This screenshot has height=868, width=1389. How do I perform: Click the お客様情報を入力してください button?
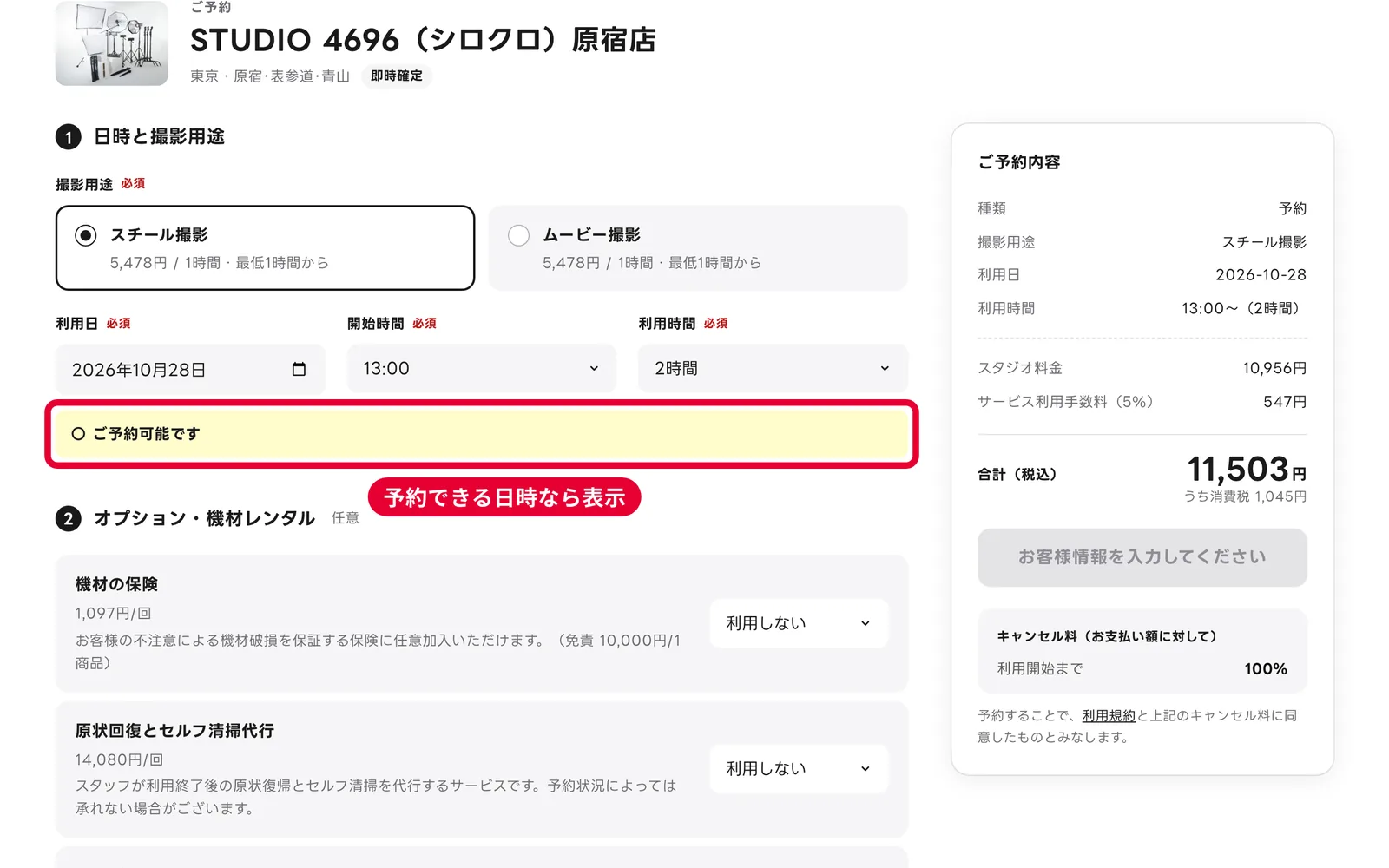1142,557
